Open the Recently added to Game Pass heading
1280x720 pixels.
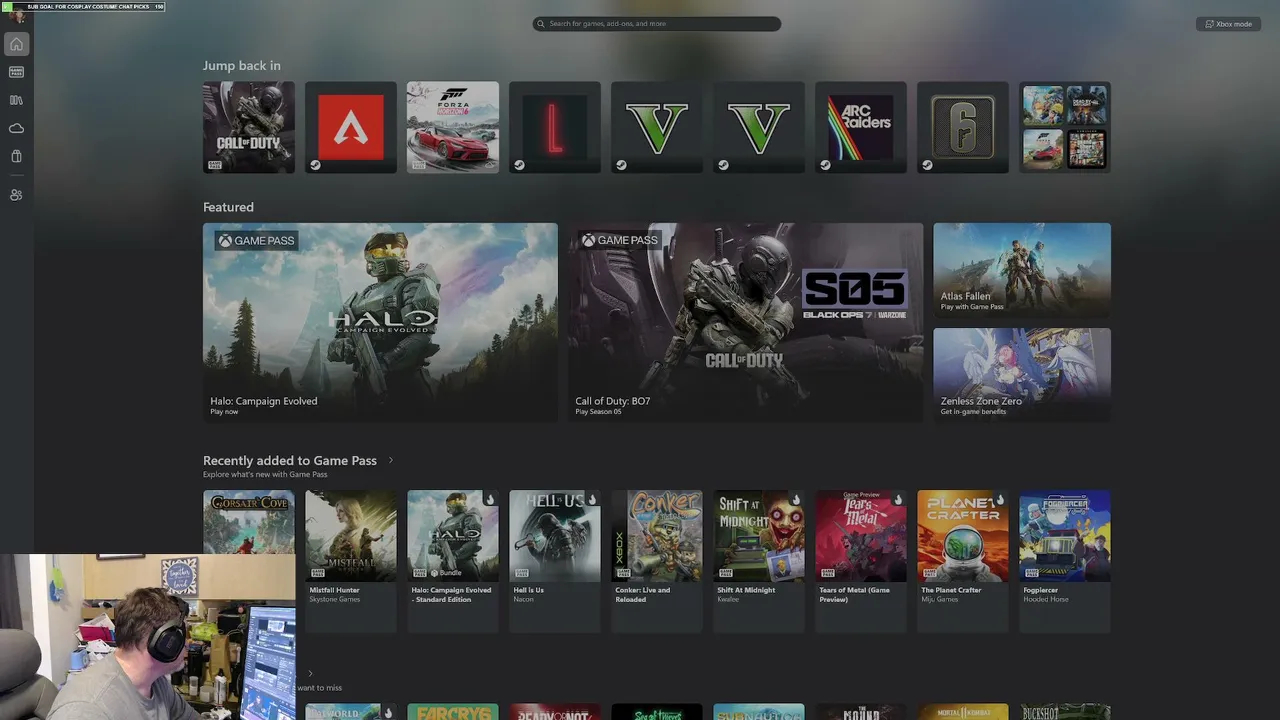click(x=290, y=461)
